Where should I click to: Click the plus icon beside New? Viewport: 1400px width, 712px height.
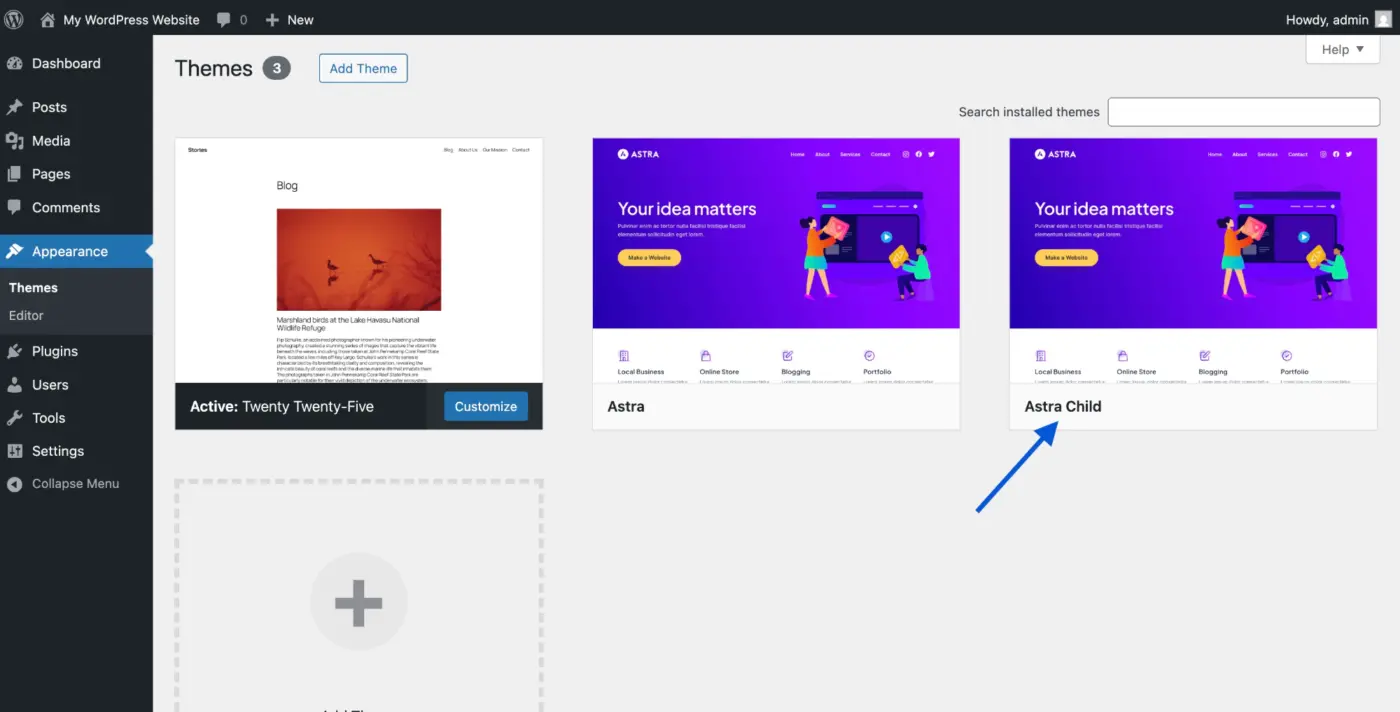[272, 19]
